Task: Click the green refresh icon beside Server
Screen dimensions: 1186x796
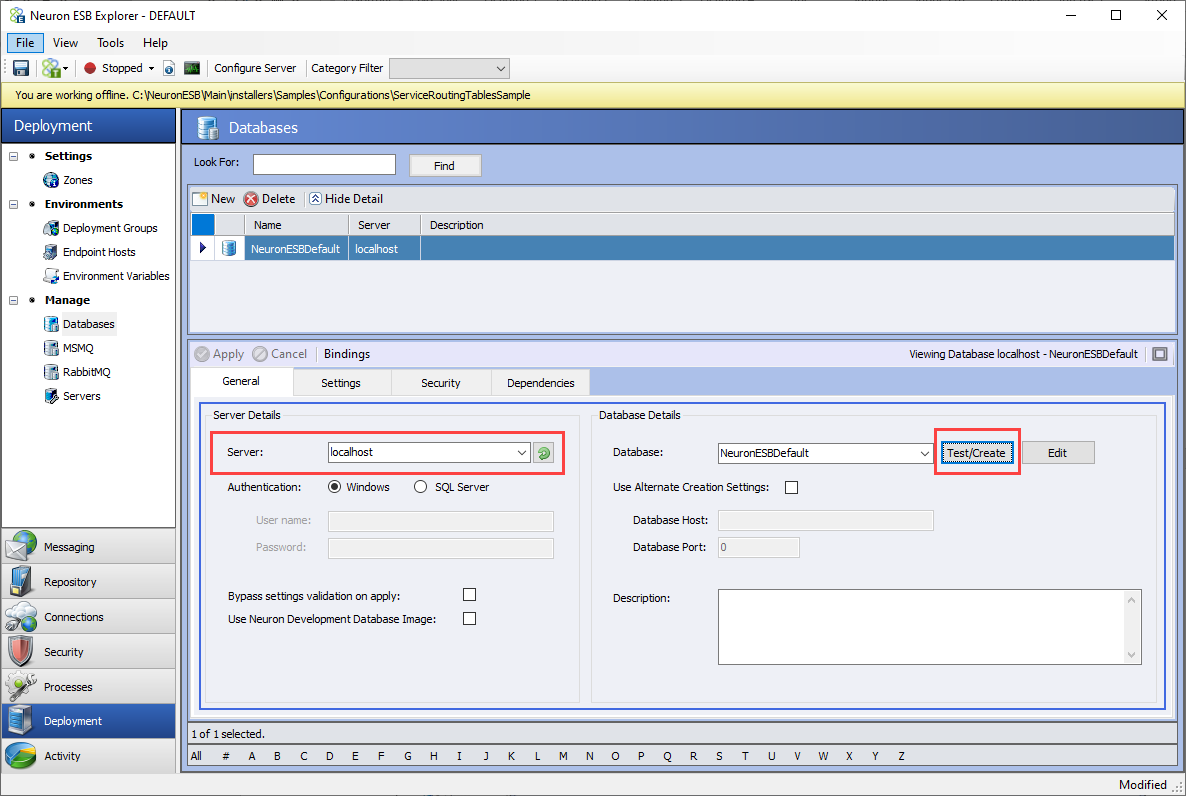Action: coord(544,453)
